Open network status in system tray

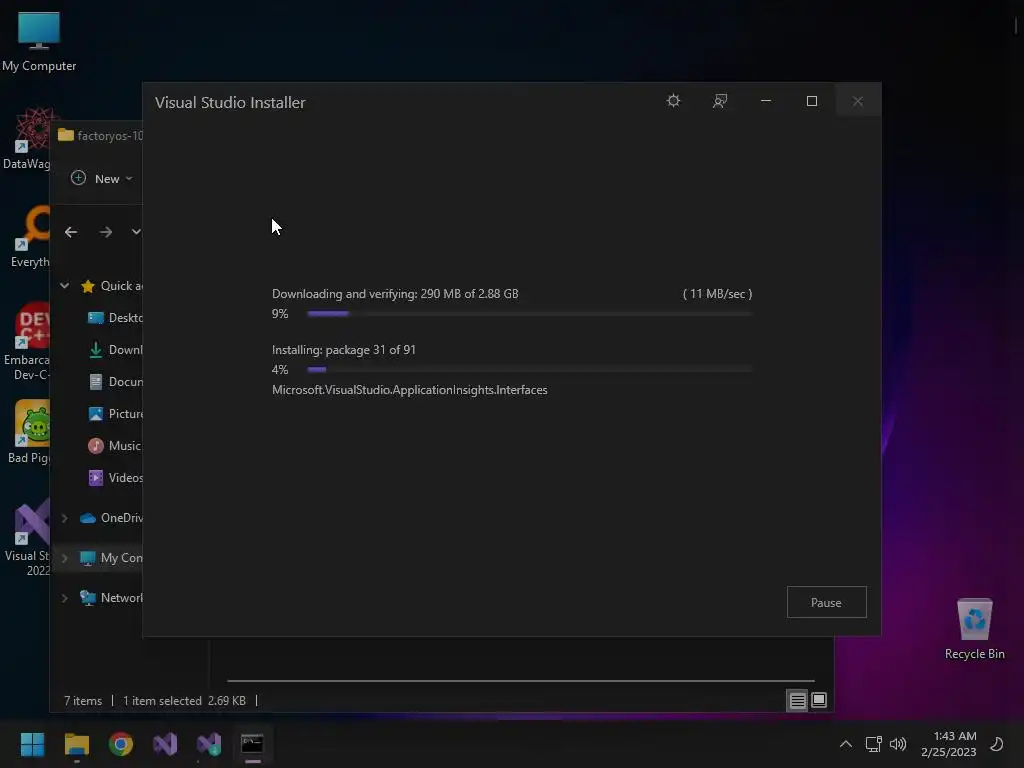click(x=873, y=744)
